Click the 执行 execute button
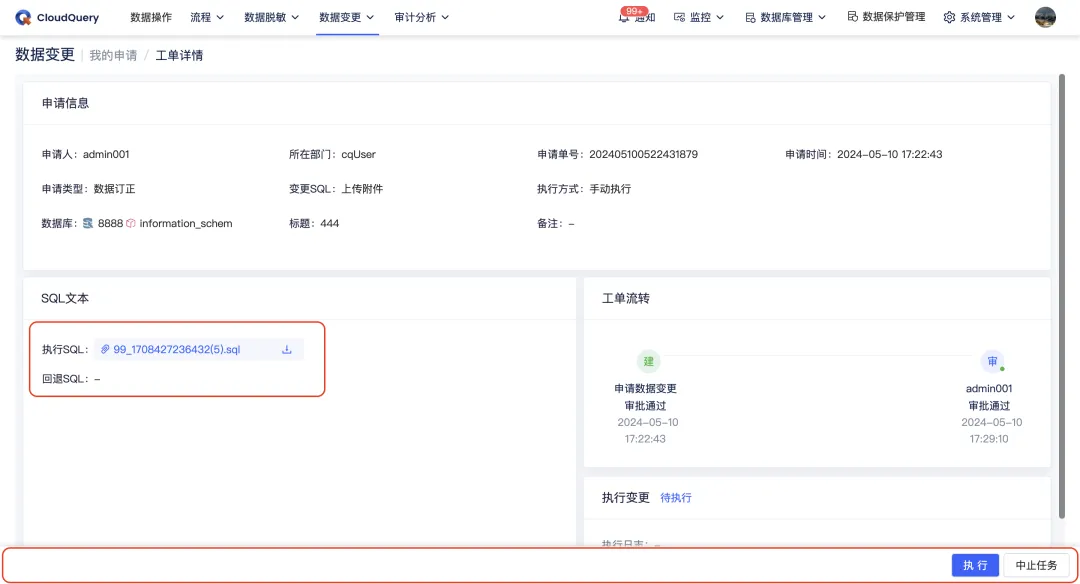This screenshot has height=584, width=1080. click(x=975, y=564)
